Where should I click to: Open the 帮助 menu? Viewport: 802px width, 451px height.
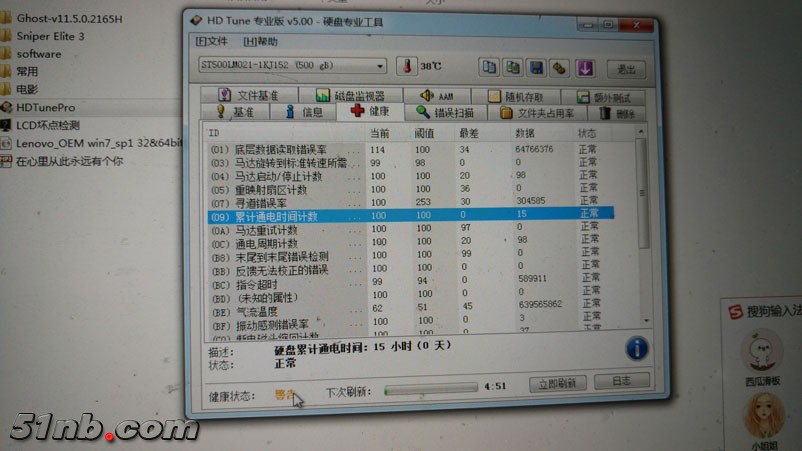click(x=261, y=41)
